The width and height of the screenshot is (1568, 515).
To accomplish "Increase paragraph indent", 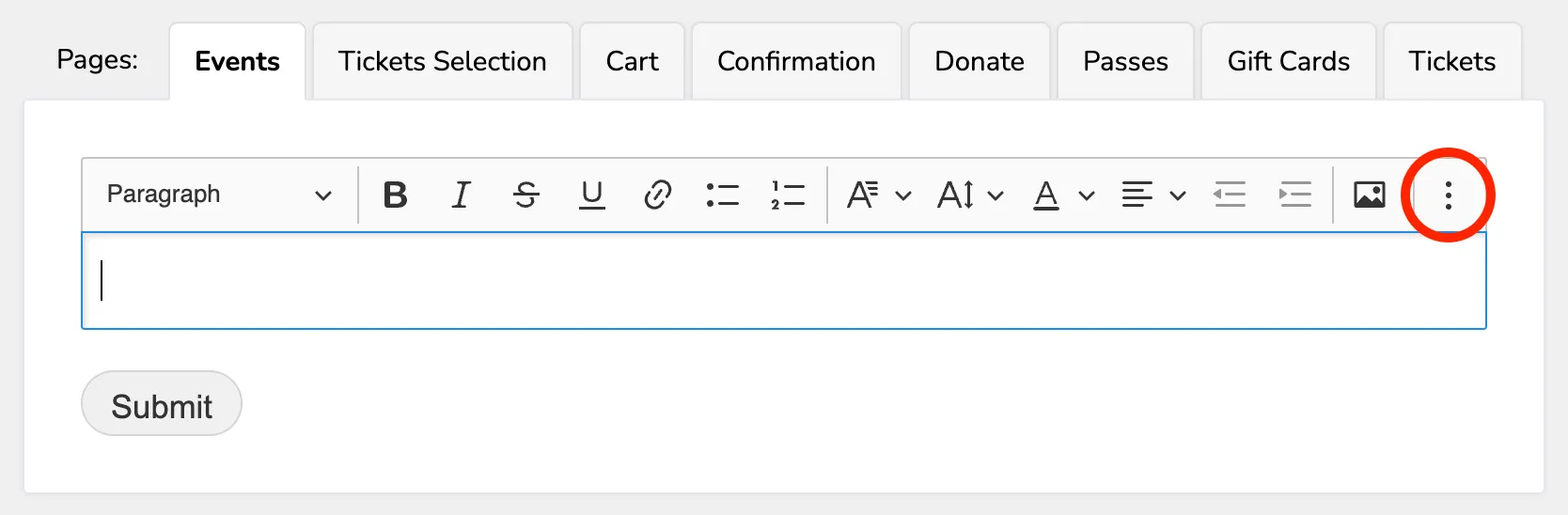I will pos(1295,195).
